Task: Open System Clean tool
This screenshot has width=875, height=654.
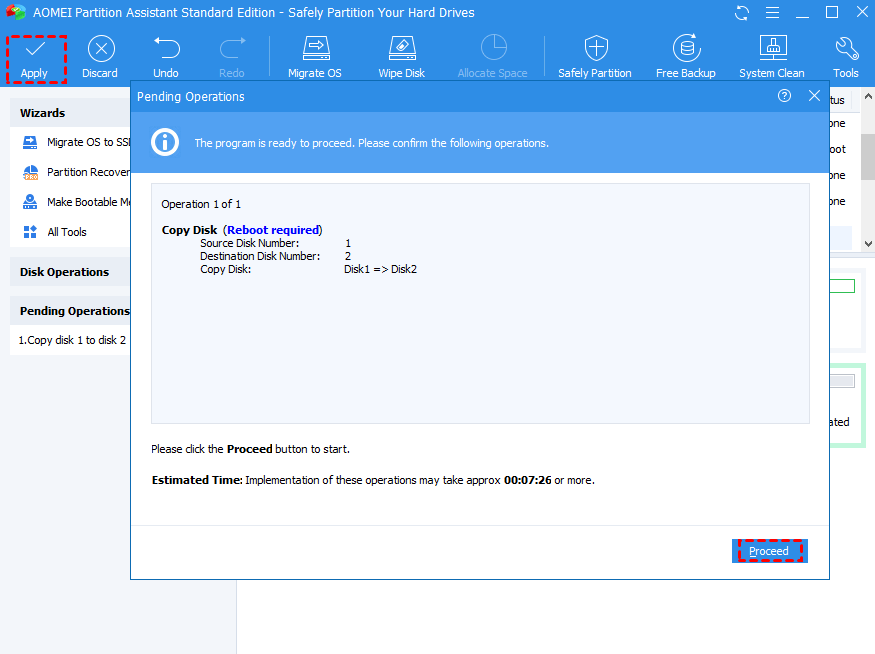Action: (772, 49)
